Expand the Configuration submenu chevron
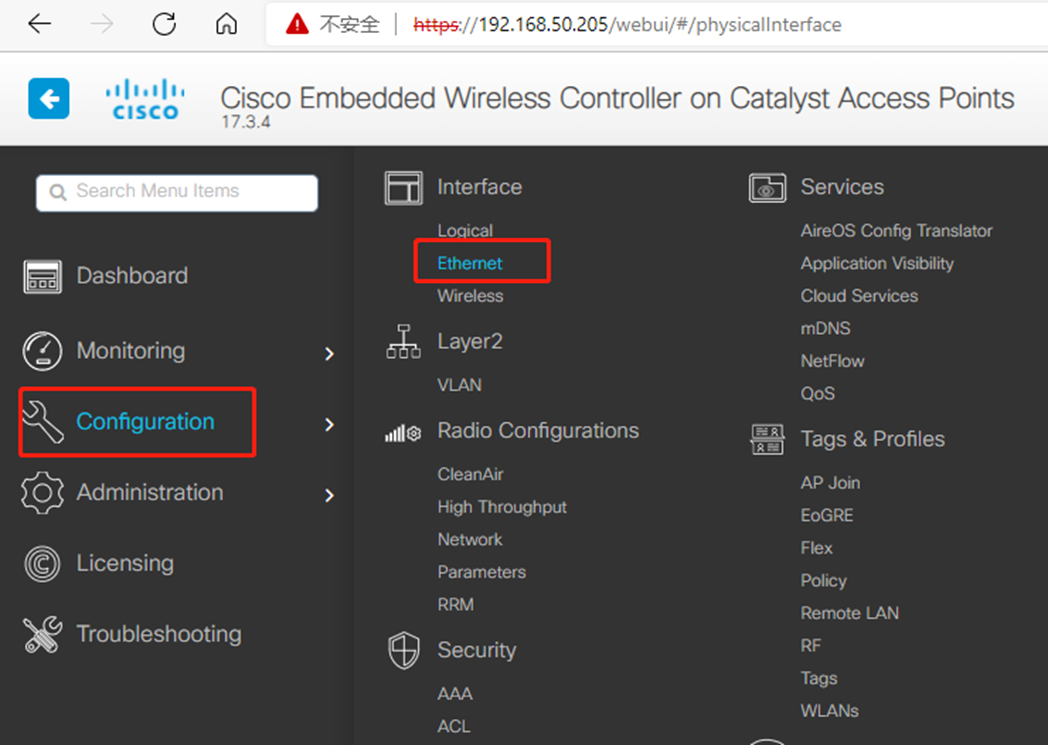 click(329, 424)
